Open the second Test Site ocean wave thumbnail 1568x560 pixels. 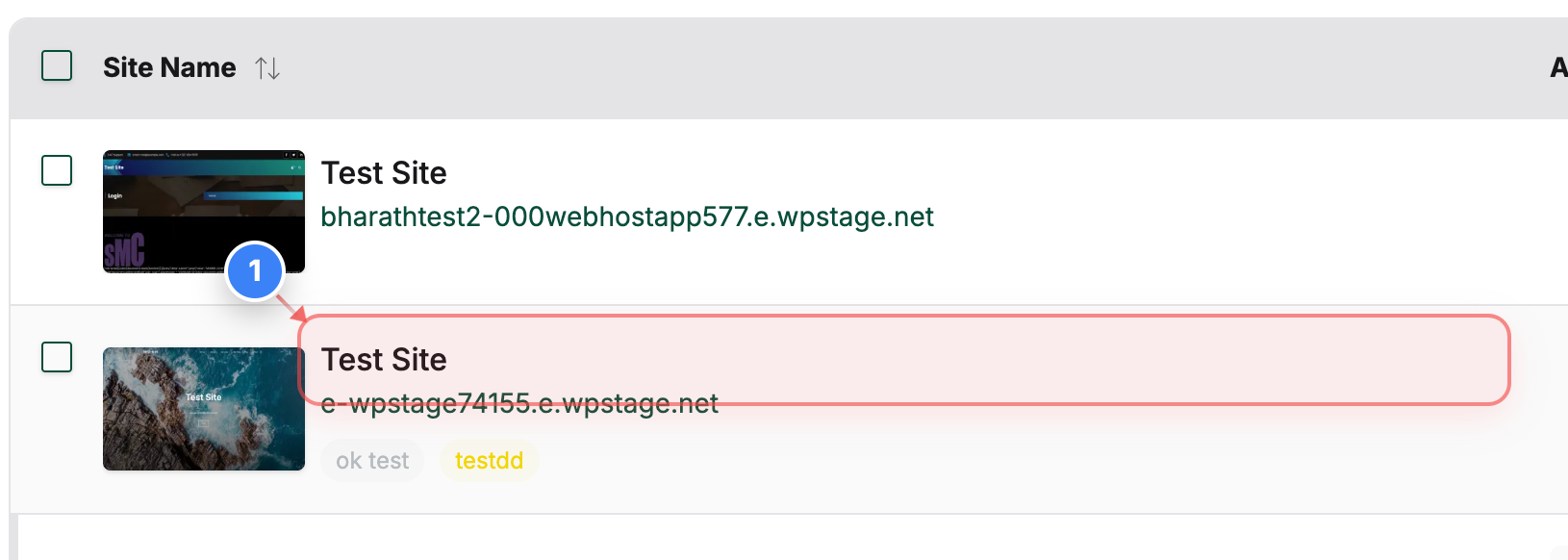click(203, 409)
